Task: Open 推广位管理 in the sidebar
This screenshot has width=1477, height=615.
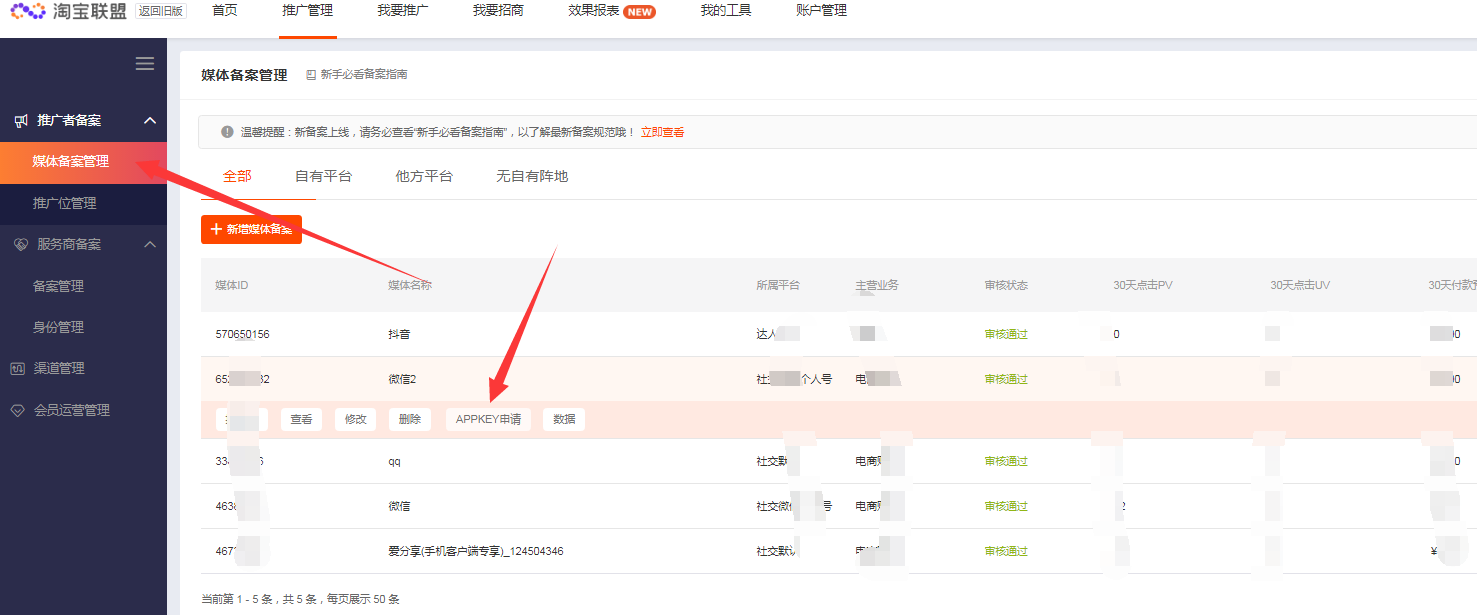Action: pos(65,204)
